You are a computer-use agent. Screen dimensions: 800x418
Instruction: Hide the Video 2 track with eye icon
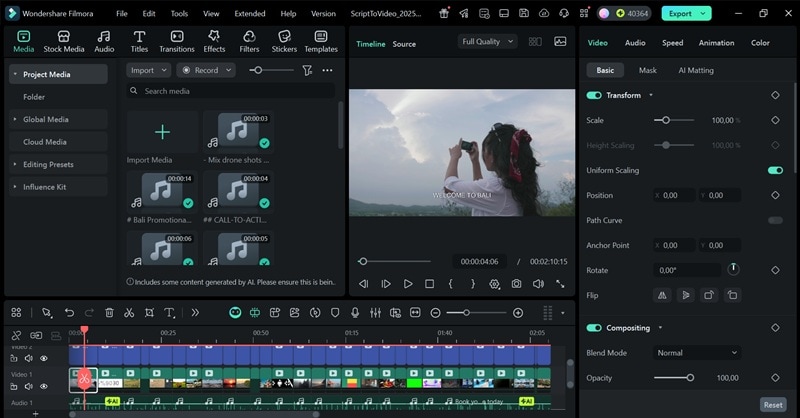pyautogui.click(x=44, y=359)
